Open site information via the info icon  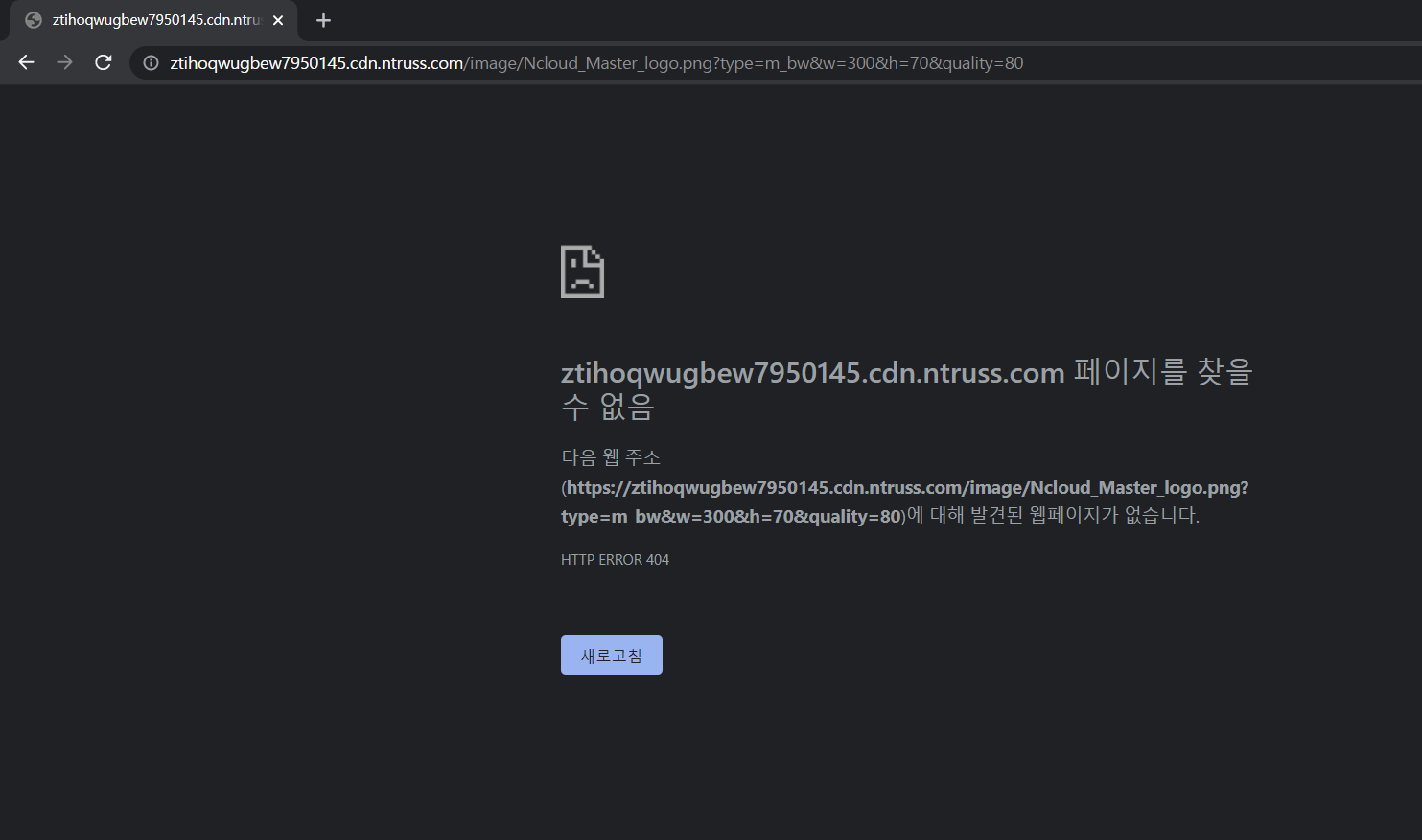150,61
